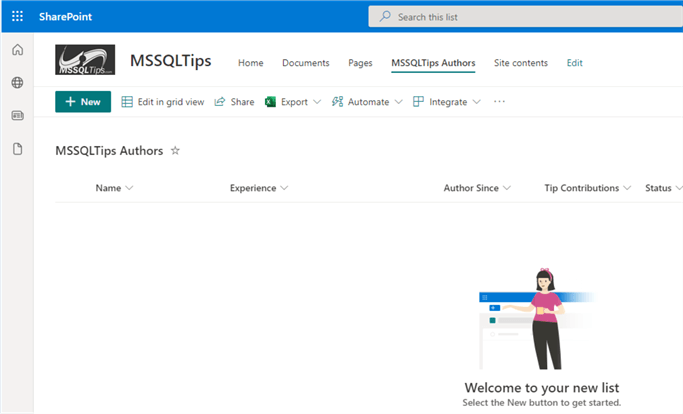Click the search magnifier icon
The image size is (683, 414).
(385, 17)
